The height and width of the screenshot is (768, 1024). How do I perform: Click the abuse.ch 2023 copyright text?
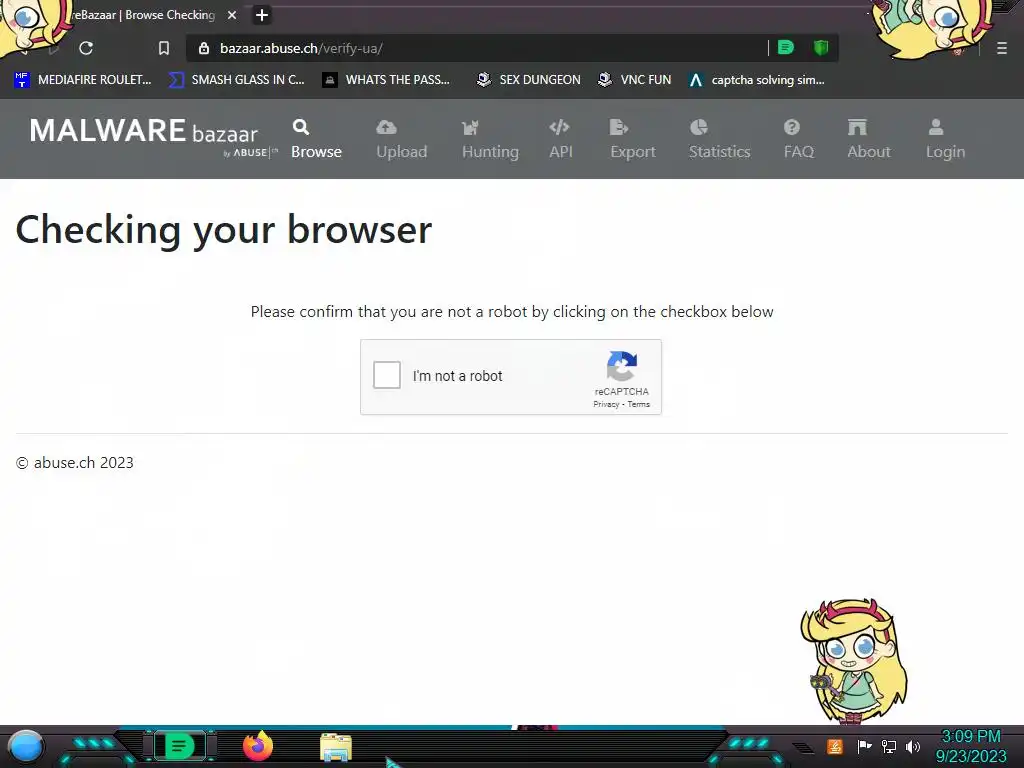click(x=74, y=462)
